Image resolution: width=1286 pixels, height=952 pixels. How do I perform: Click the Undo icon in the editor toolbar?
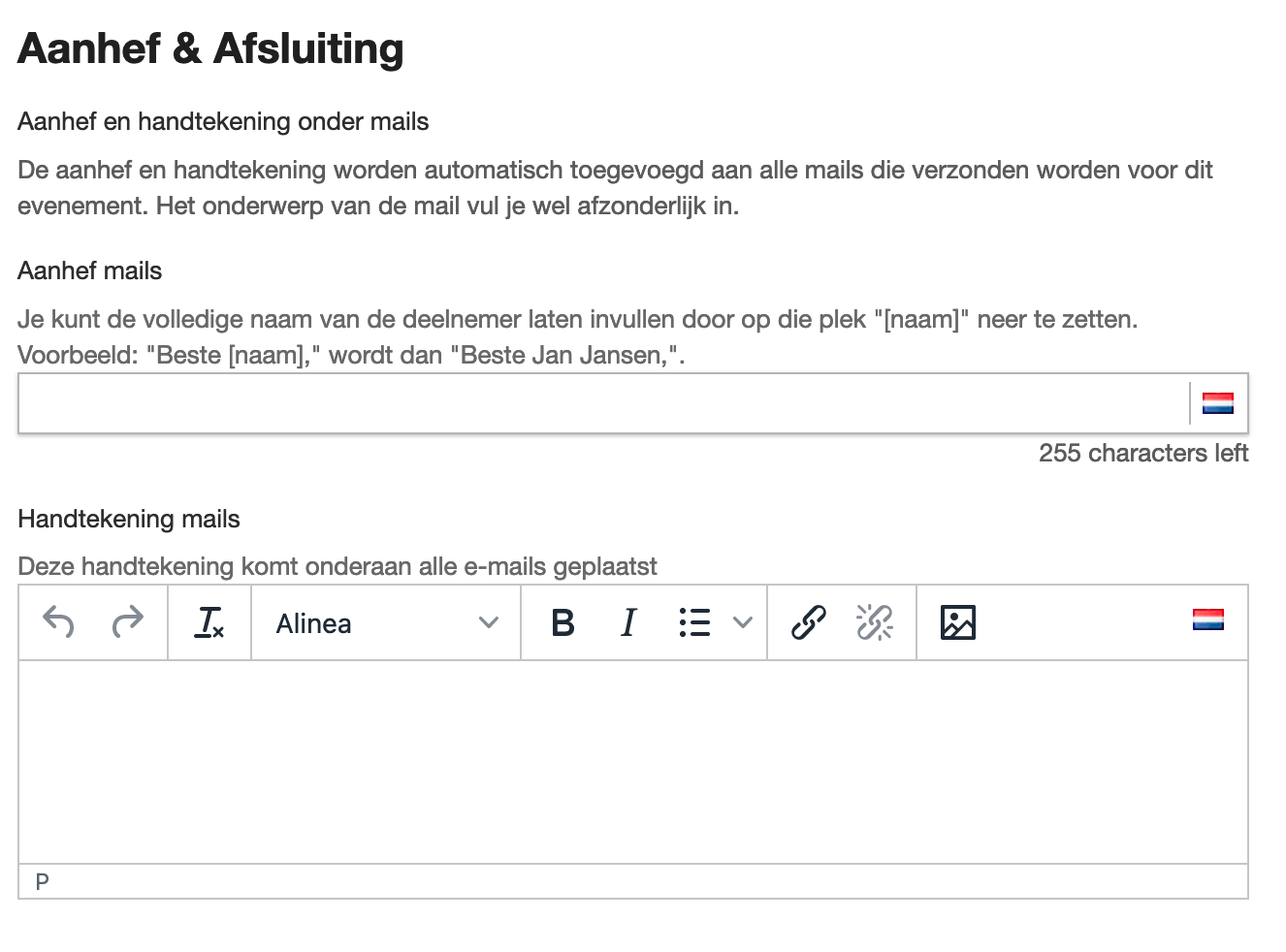point(58,623)
